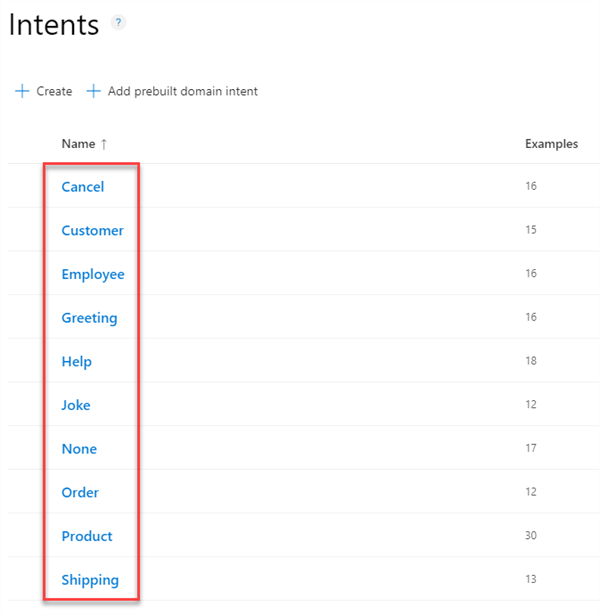
Task: Open the Shipping intent
Action: (90, 580)
